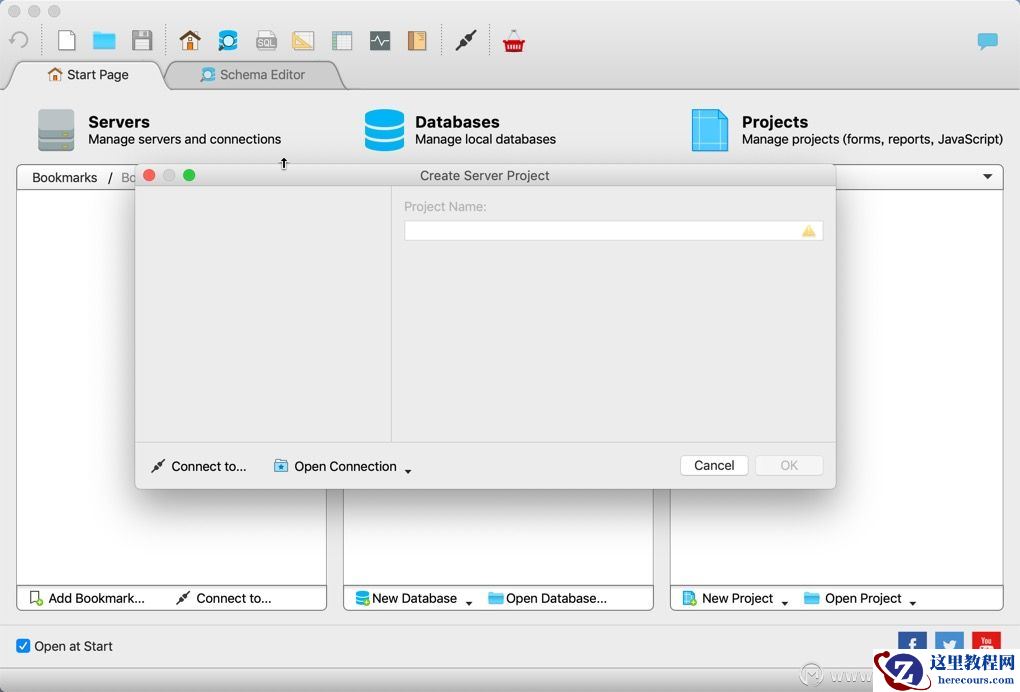Open the schema editor database-magnifier icon
The image size is (1020, 692).
(x=228, y=40)
